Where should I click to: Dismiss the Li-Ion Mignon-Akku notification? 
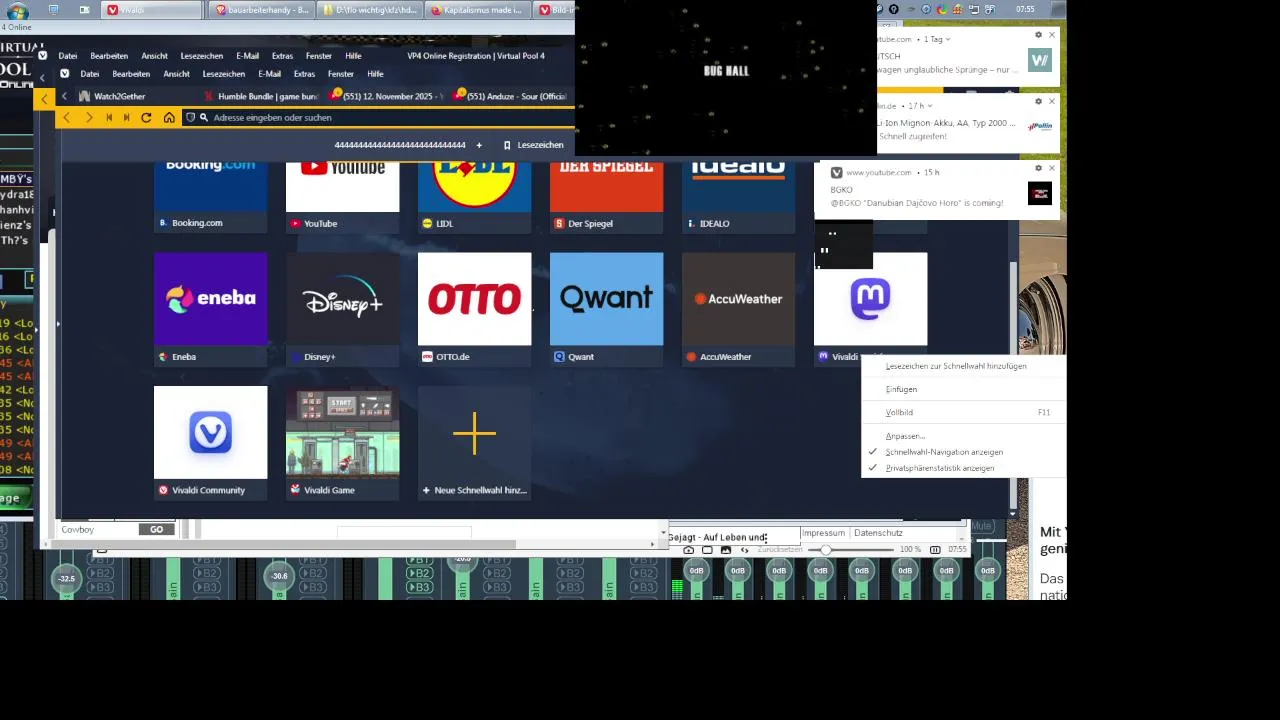[1051, 101]
